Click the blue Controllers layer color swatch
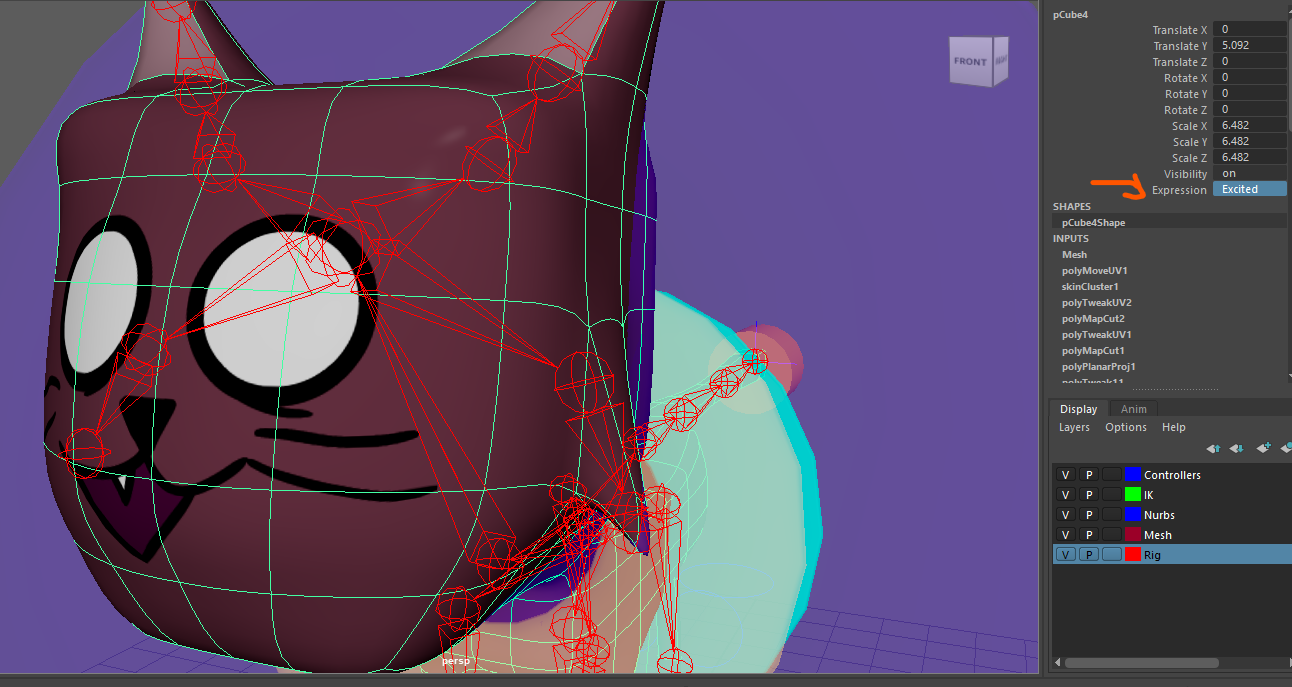Image resolution: width=1292 pixels, height=687 pixels. (x=1133, y=475)
